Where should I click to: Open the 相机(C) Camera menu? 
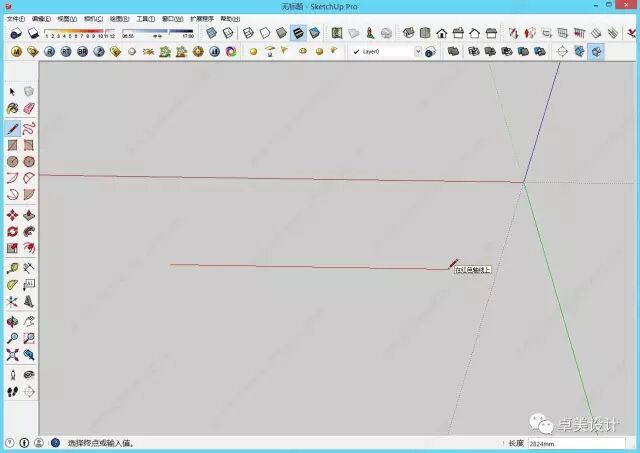tap(93, 19)
